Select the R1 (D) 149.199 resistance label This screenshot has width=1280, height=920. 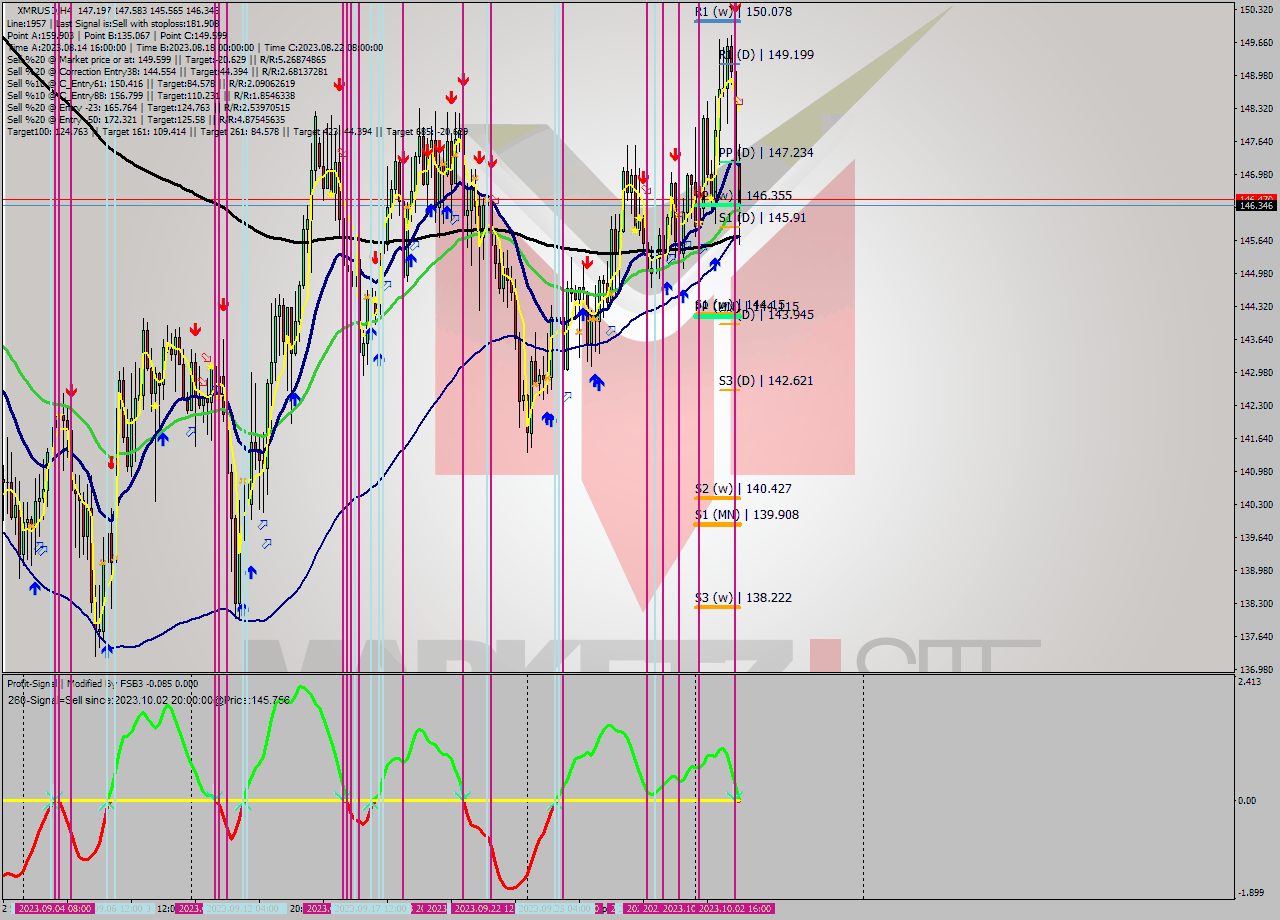click(x=765, y=55)
